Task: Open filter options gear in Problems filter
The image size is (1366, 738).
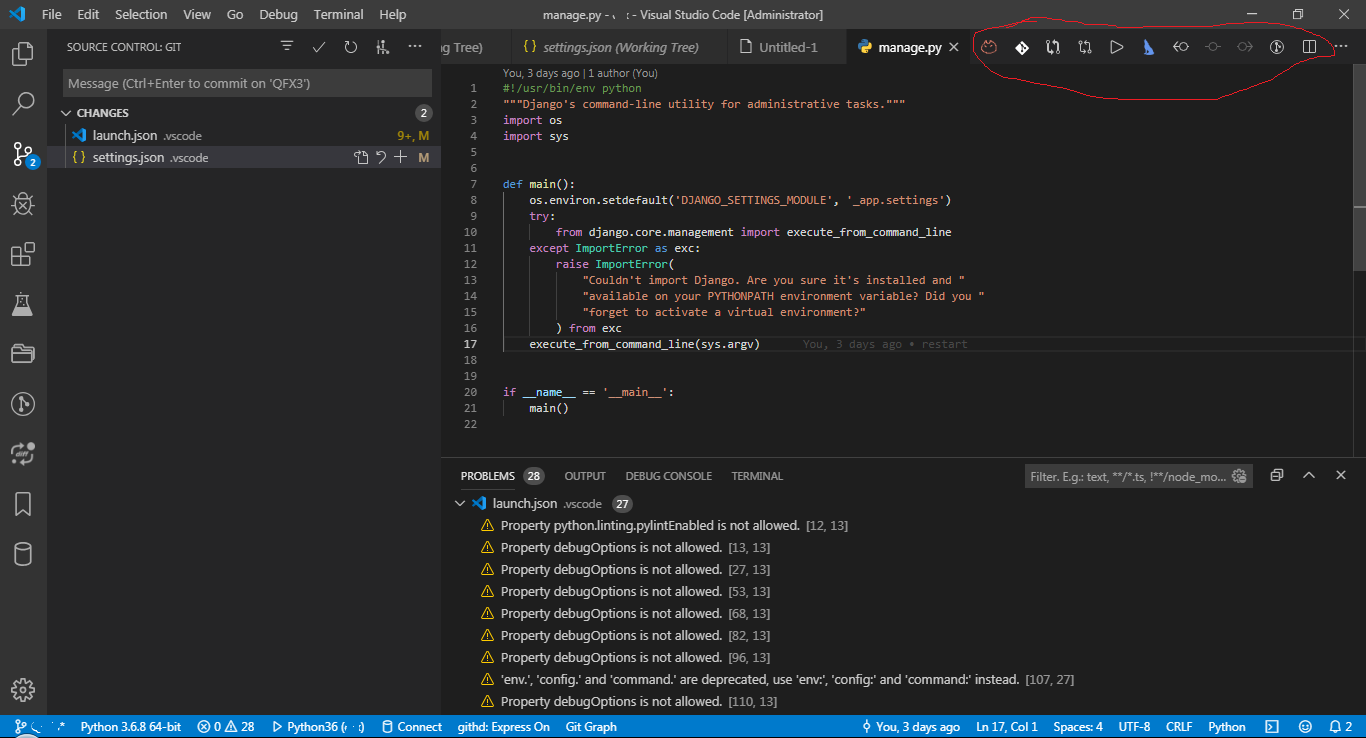Action: 1240,476
